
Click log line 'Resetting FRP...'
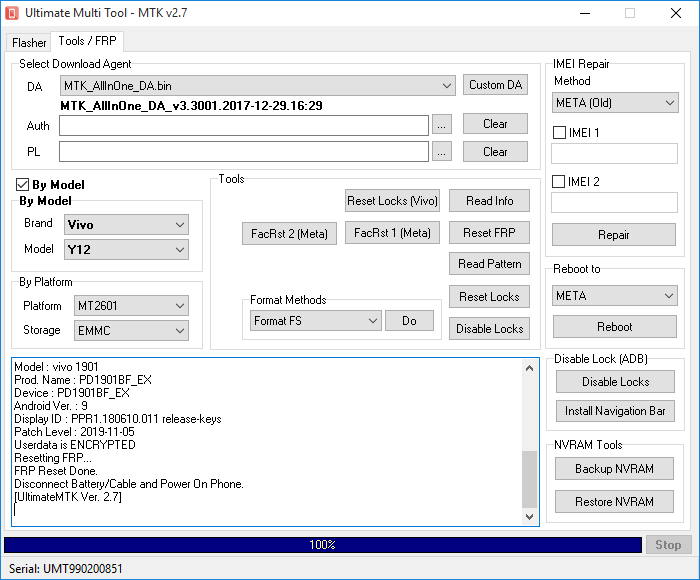click(53, 458)
